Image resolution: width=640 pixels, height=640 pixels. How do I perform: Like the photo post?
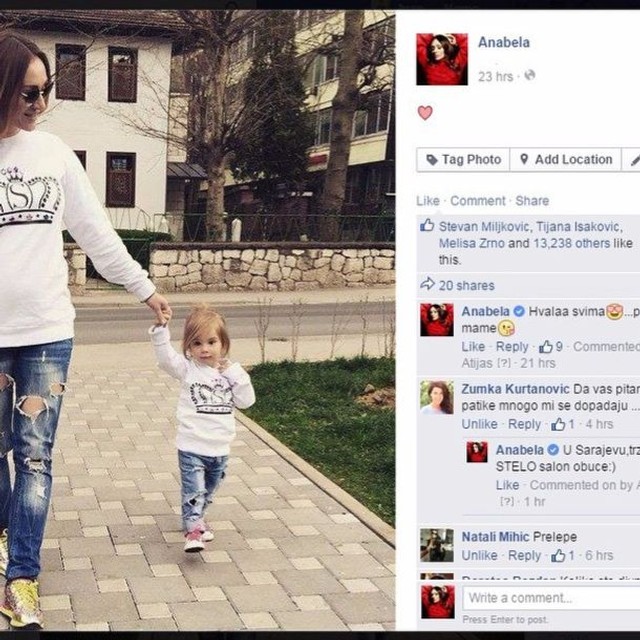(x=428, y=201)
